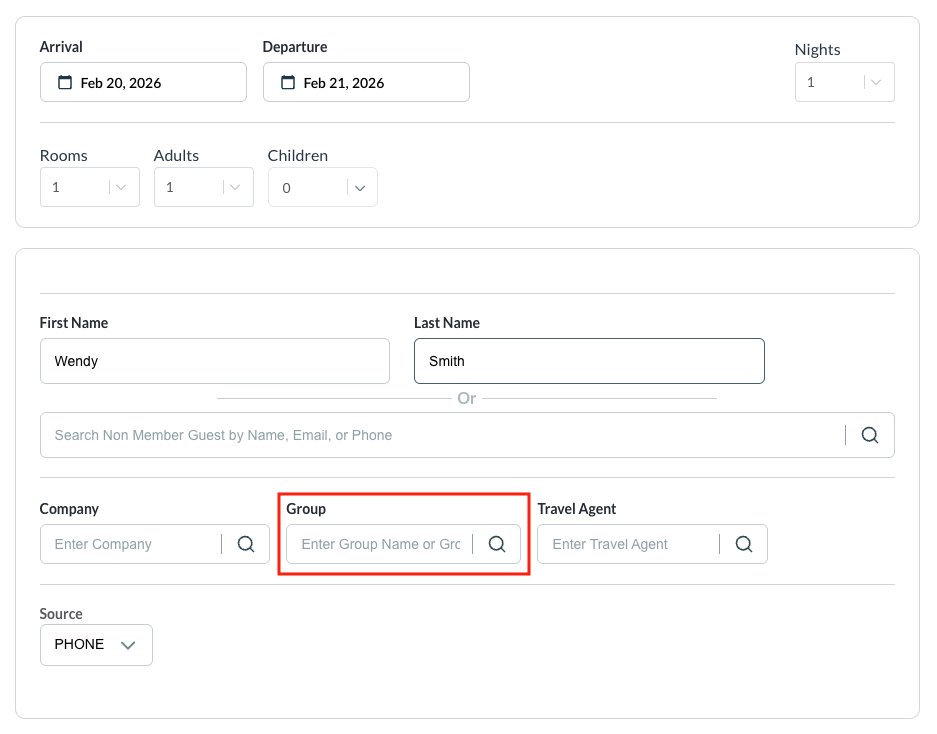
Task: Click the calendar icon in the Departure field
Action: [x=288, y=83]
